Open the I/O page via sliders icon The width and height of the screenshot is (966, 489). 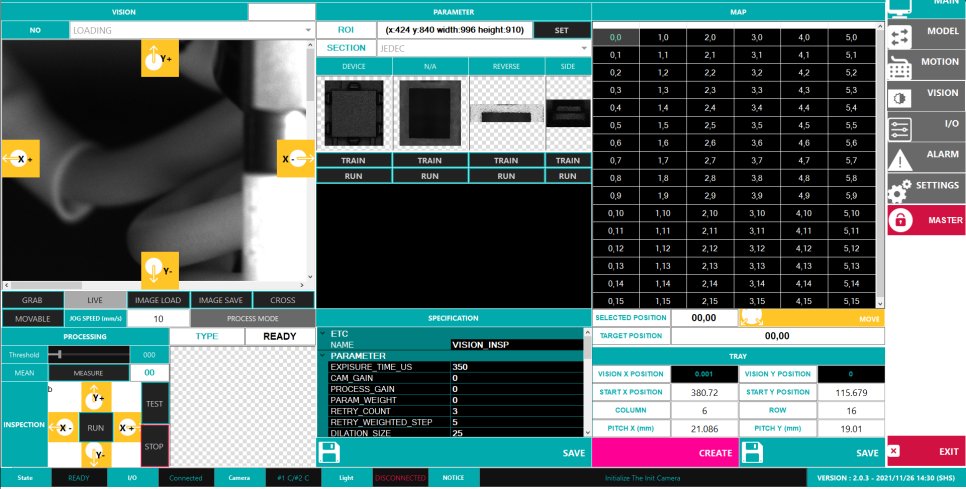pos(900,130)
